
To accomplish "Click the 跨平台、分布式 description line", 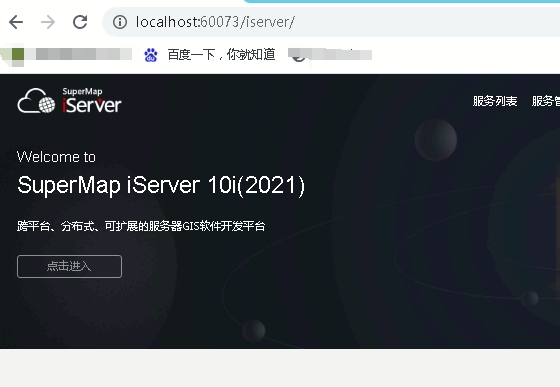I will (x=141, y=226).
